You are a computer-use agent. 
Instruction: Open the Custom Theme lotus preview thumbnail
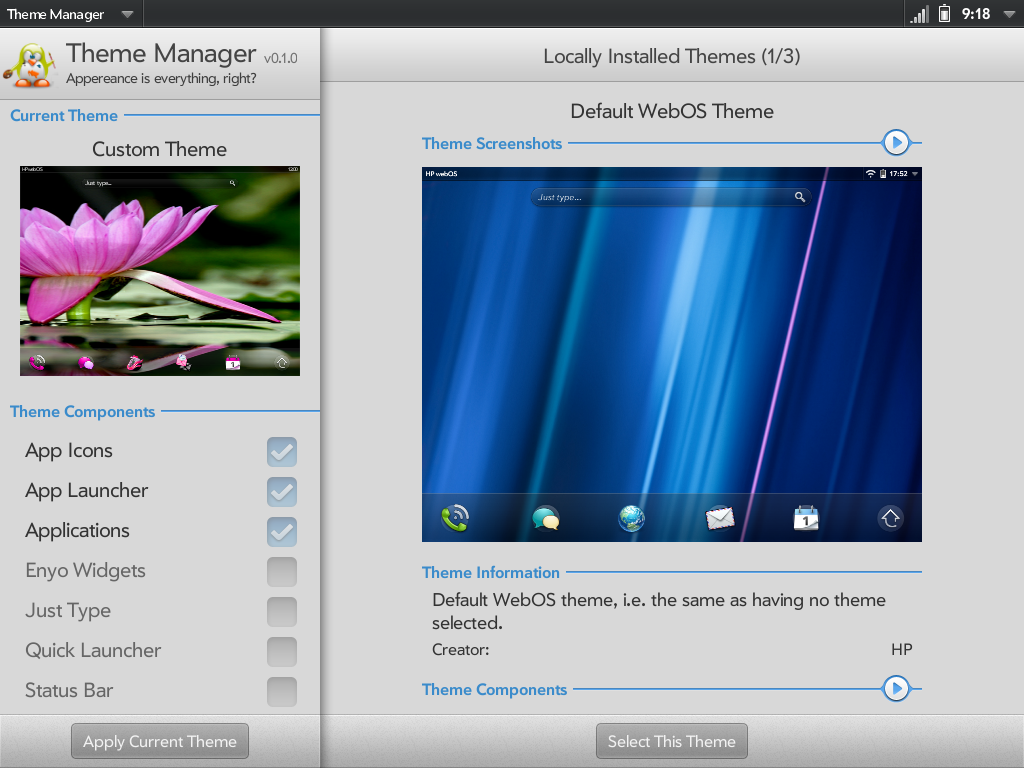[160, 270]
